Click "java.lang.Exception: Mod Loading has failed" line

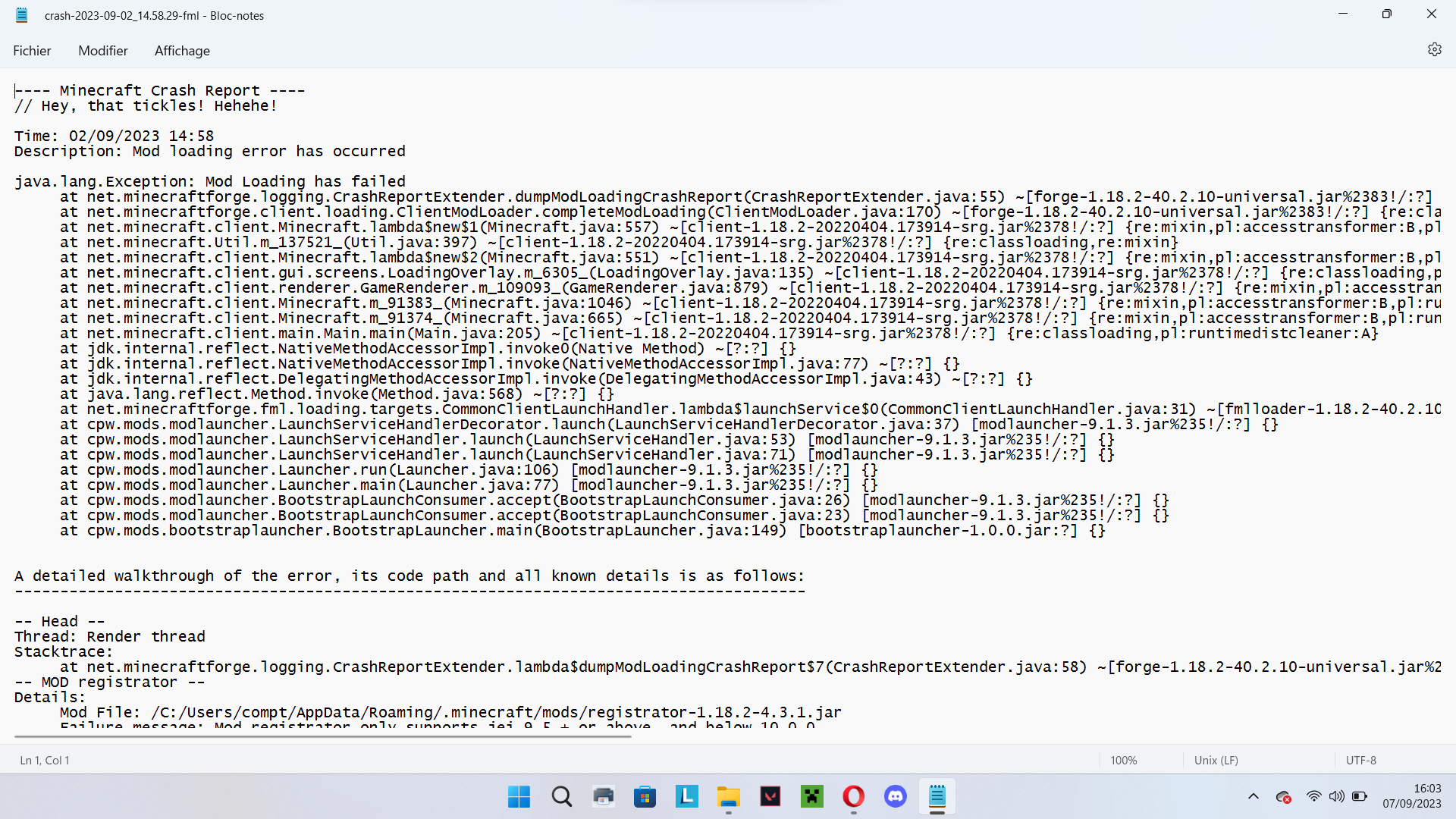(x=210, y=182)
